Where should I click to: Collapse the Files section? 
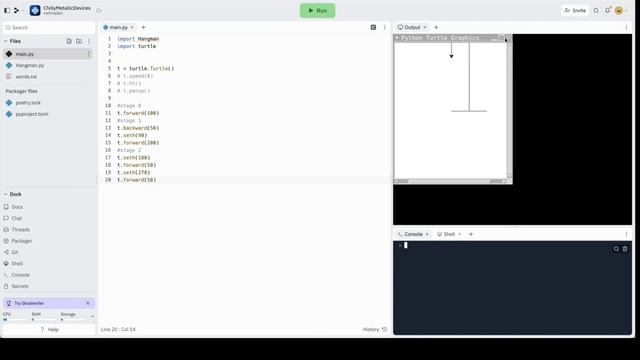point(6,41)
